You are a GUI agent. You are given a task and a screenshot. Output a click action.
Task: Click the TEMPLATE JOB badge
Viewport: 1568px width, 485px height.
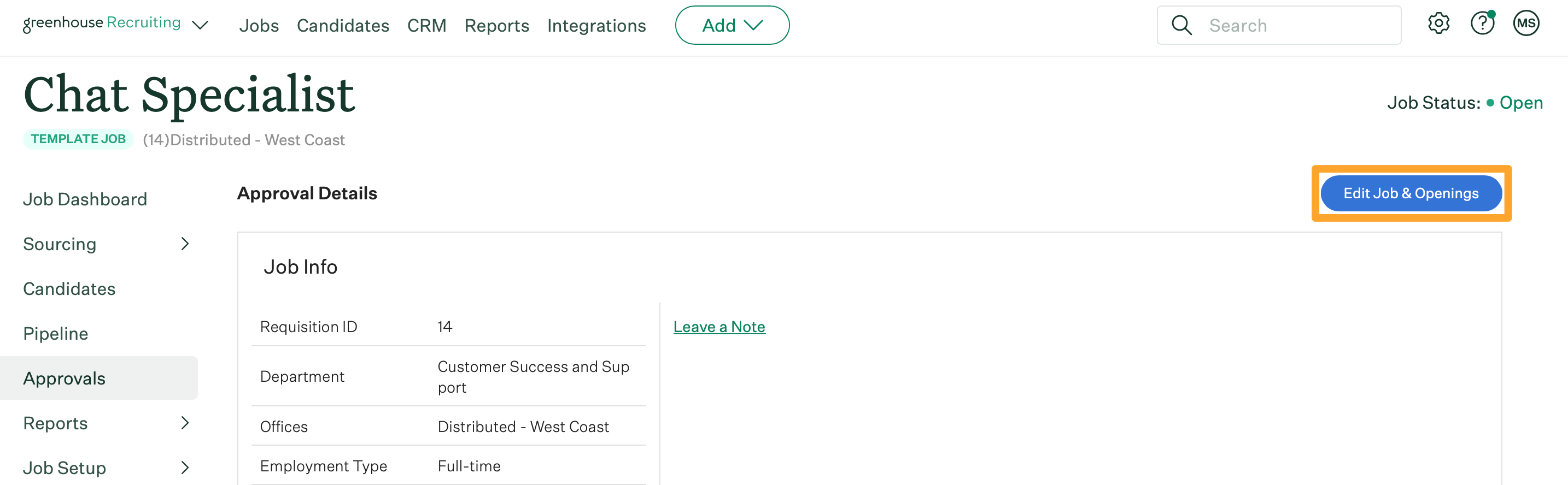(78, 139)
